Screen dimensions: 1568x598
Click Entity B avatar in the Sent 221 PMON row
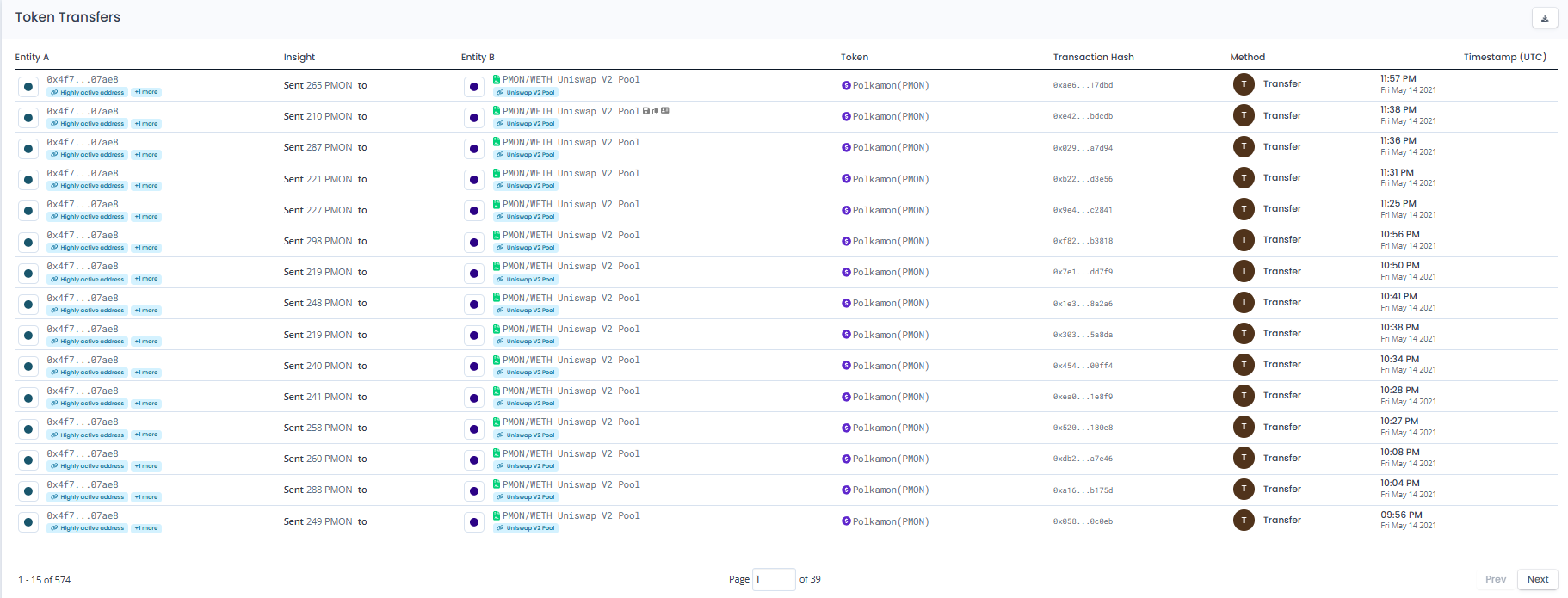(473, 180)
